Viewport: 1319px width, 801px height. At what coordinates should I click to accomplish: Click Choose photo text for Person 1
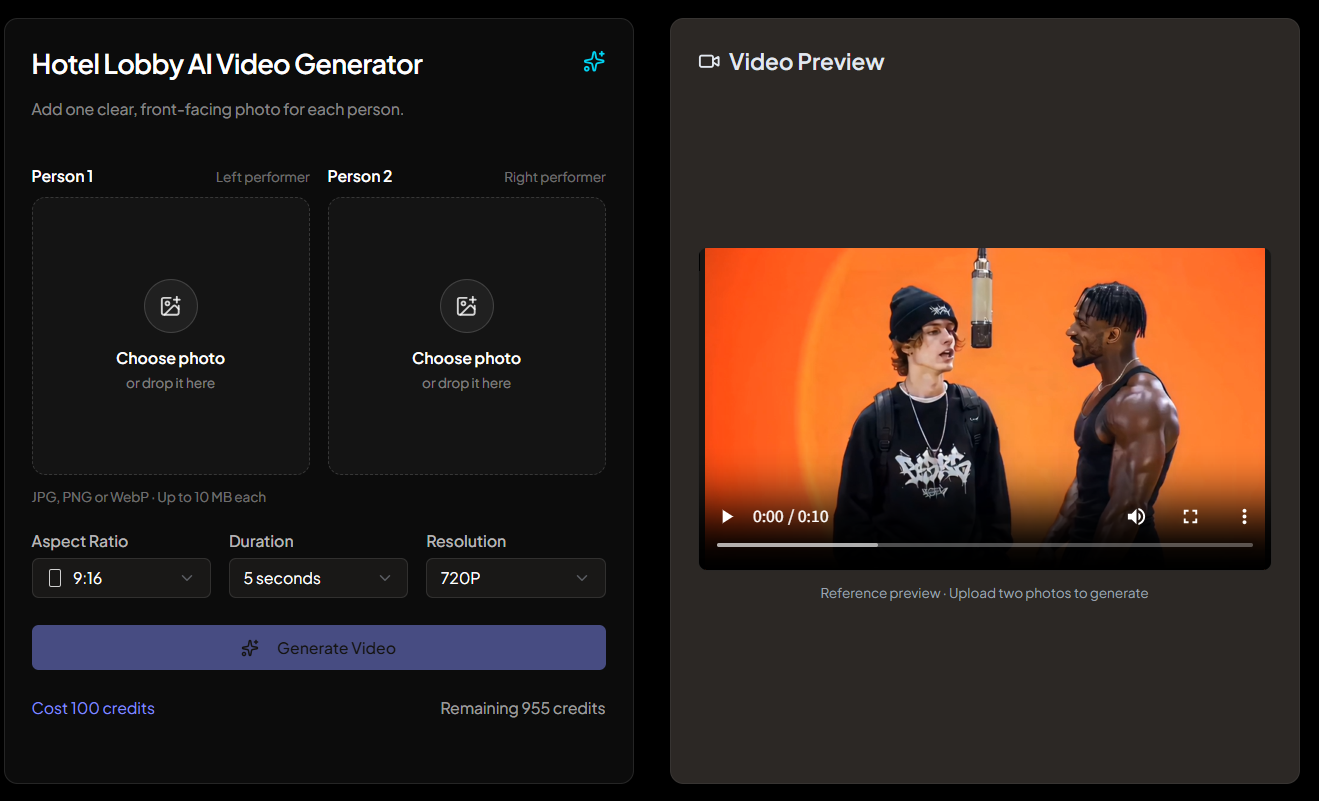(171, 358)
